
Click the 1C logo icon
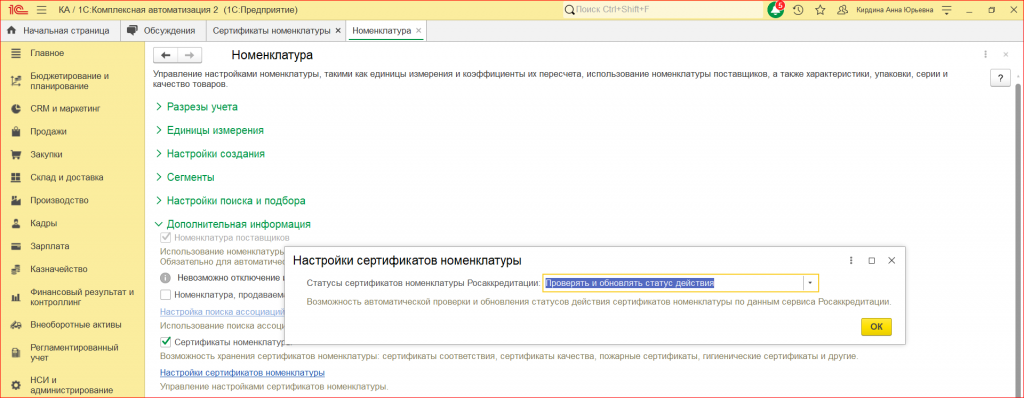[17, 10]
